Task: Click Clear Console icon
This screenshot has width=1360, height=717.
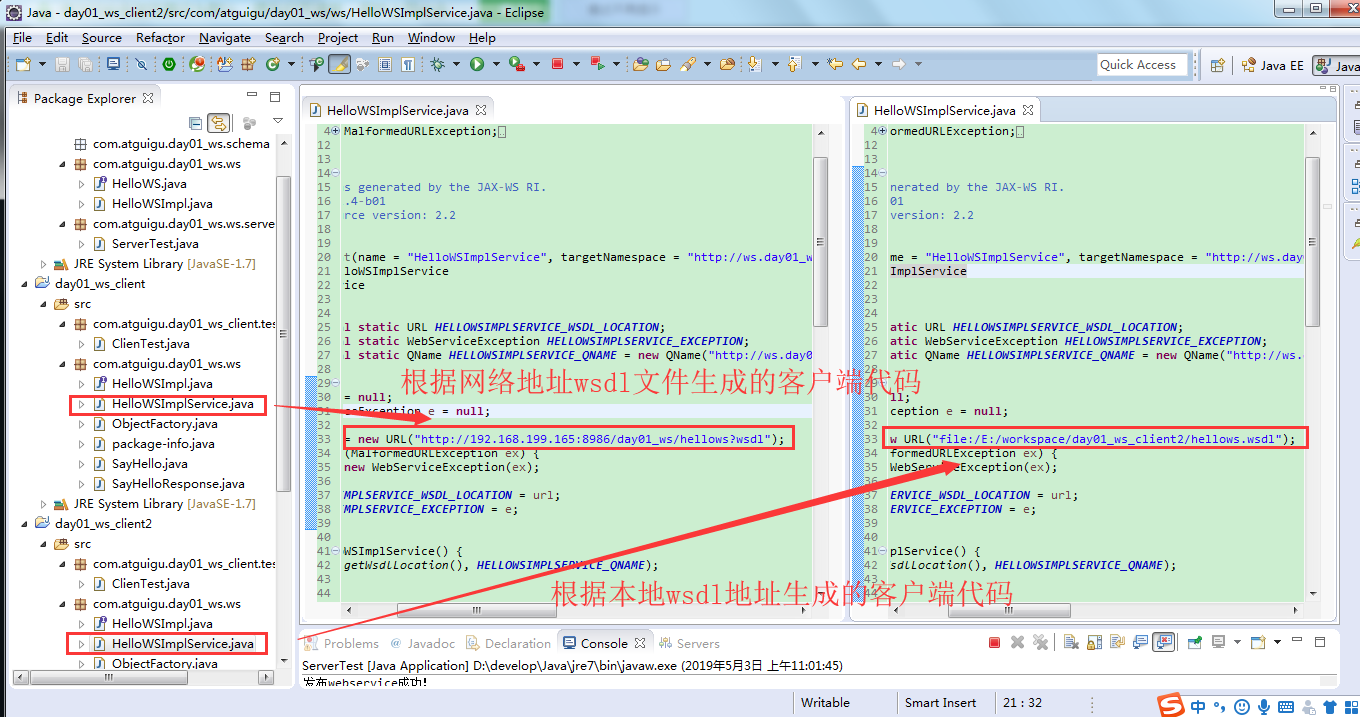Action: 1071,642
